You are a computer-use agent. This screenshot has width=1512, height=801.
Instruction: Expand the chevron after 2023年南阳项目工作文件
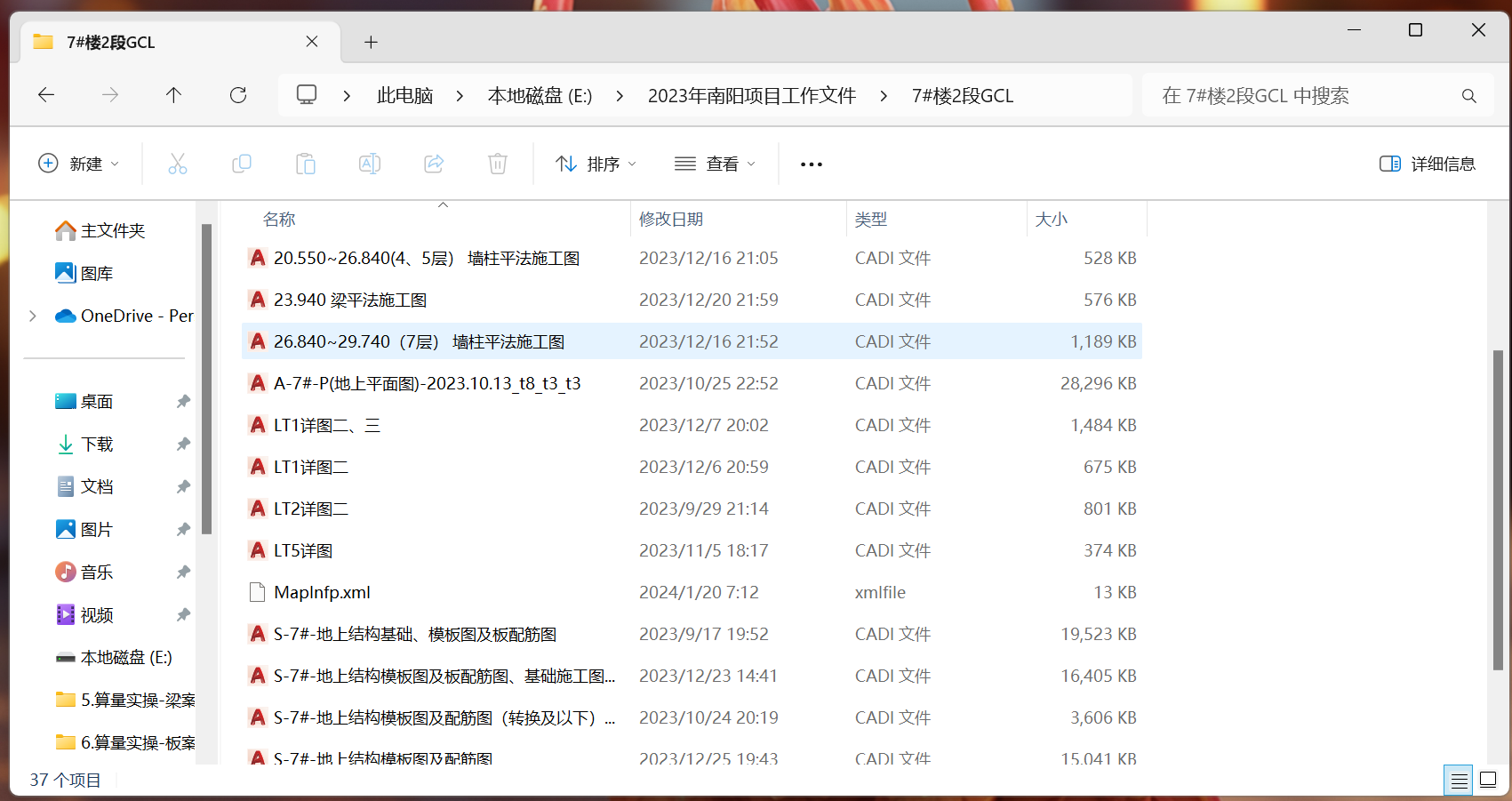pos(884,96)
